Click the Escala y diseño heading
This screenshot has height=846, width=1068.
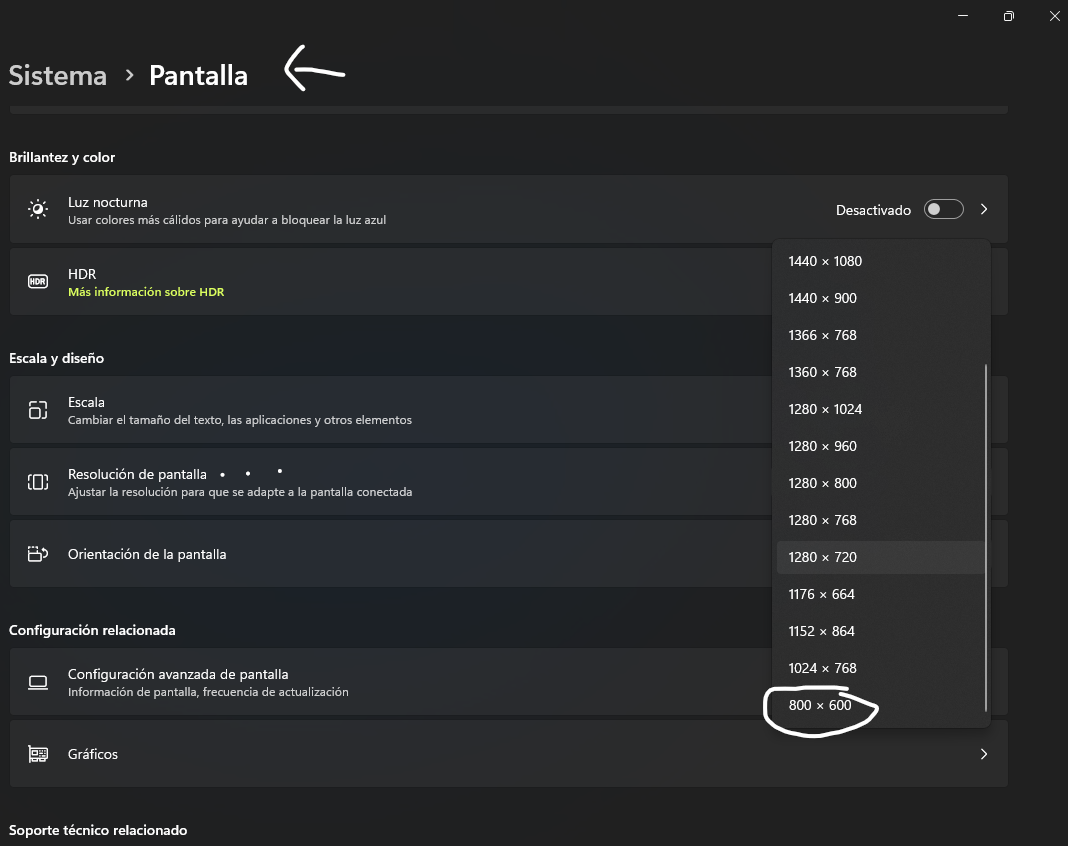tap(57, 358)
